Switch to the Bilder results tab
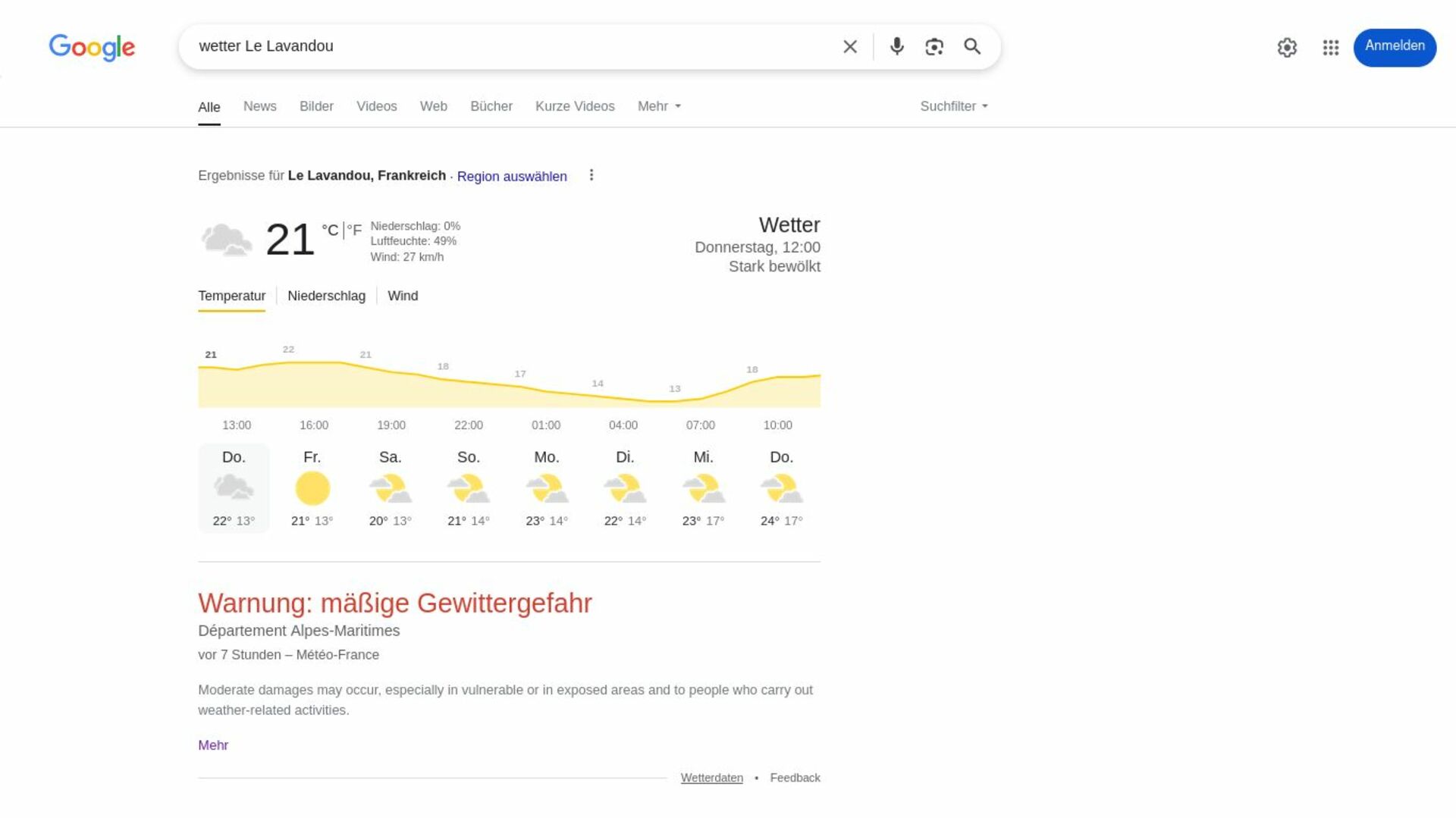 click(x=316, y=106)
